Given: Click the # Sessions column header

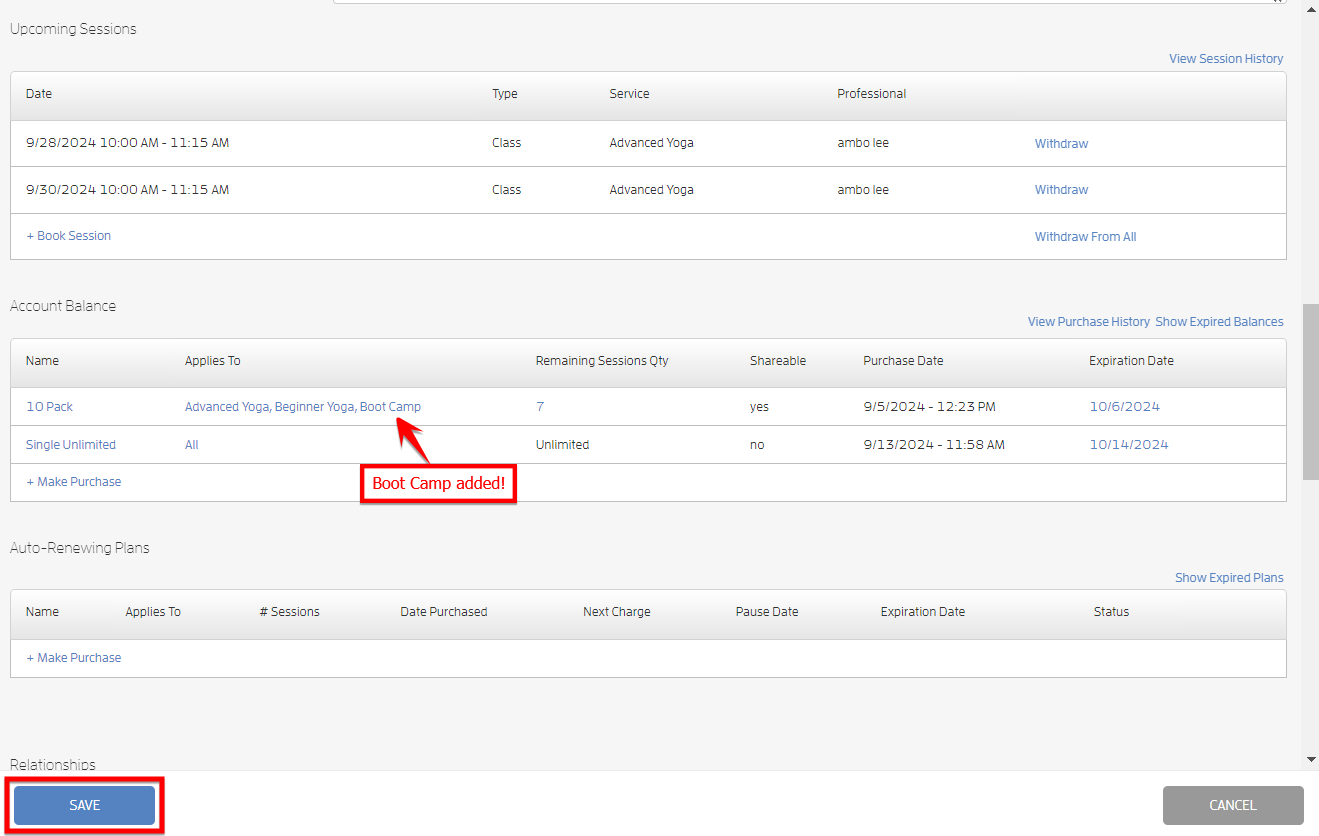Looking at the screenshot, I should [x=289, y=612].
